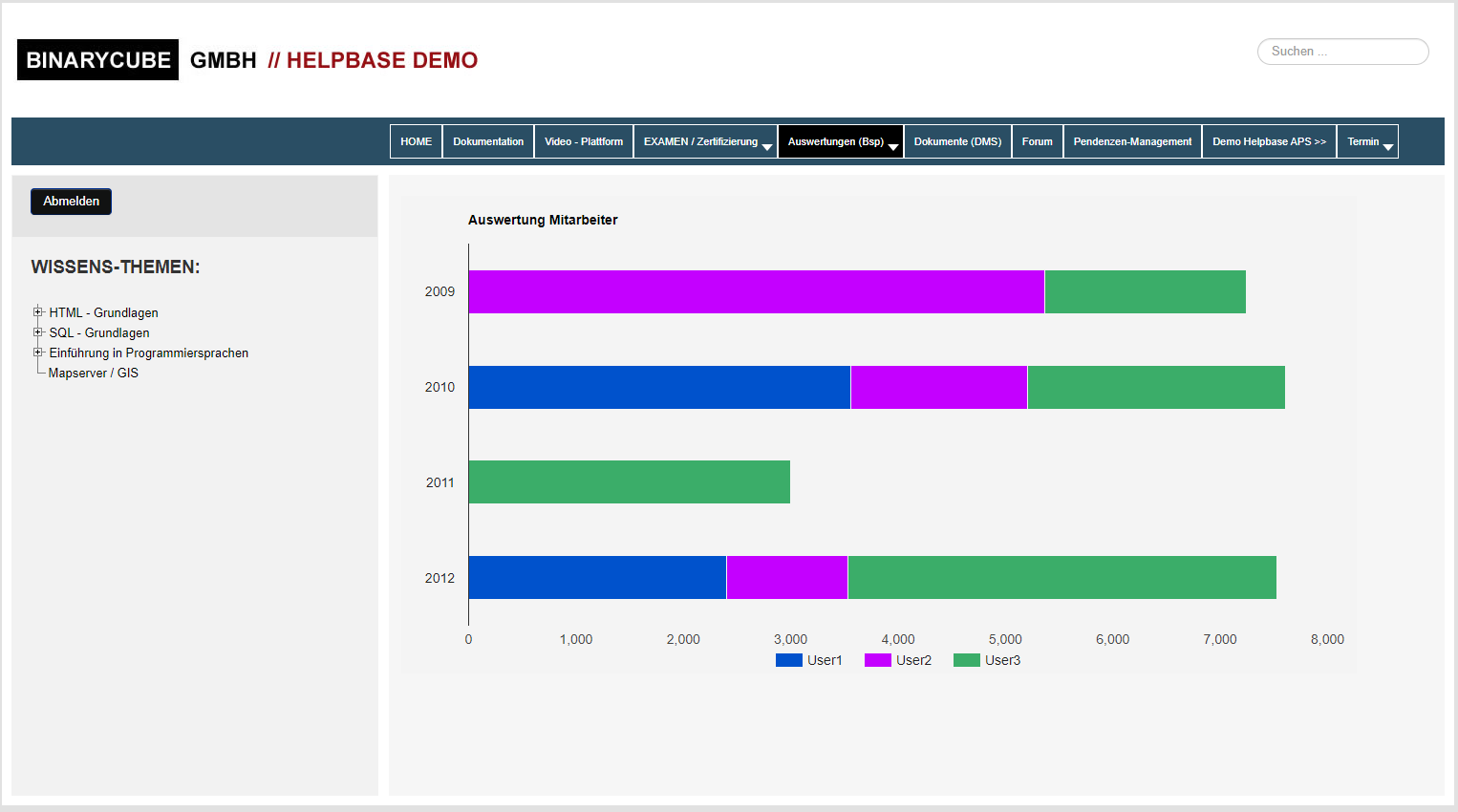
Task: Expand Einführung in Programmiersprachen node
Action: pyautogui.click(x=38, y=352)
